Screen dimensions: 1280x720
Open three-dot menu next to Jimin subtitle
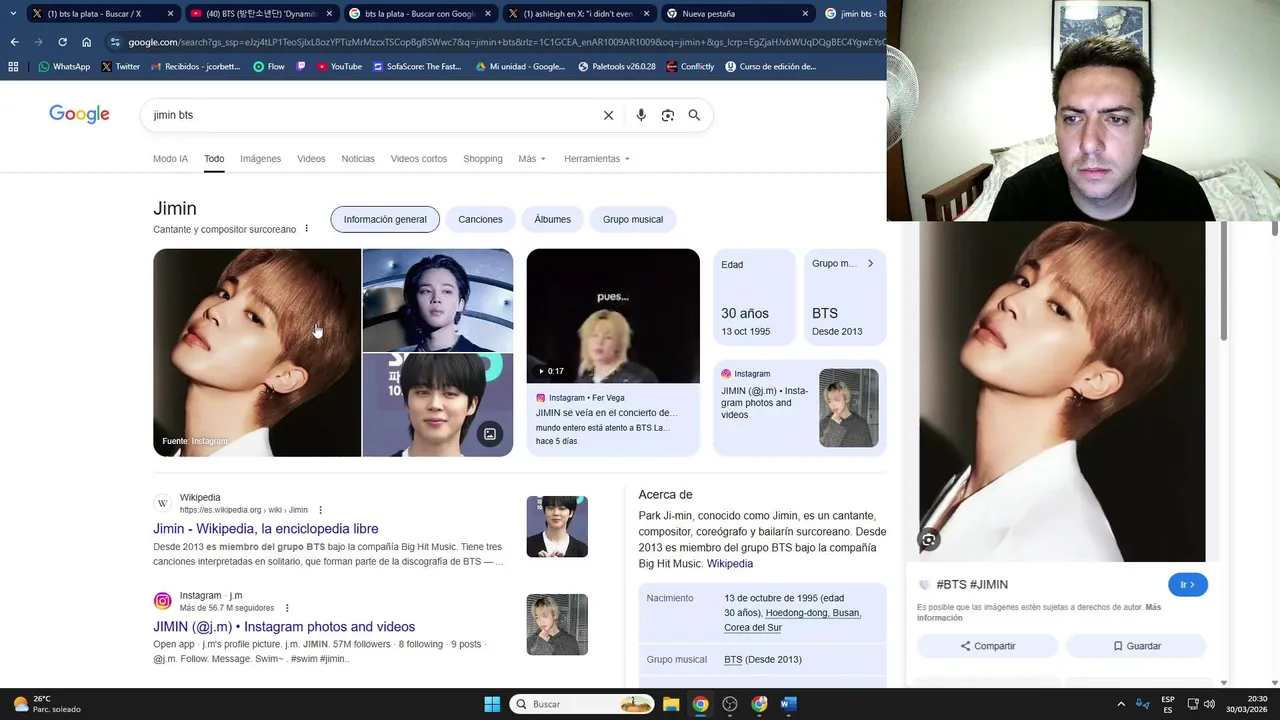click(x=307, y=229)
